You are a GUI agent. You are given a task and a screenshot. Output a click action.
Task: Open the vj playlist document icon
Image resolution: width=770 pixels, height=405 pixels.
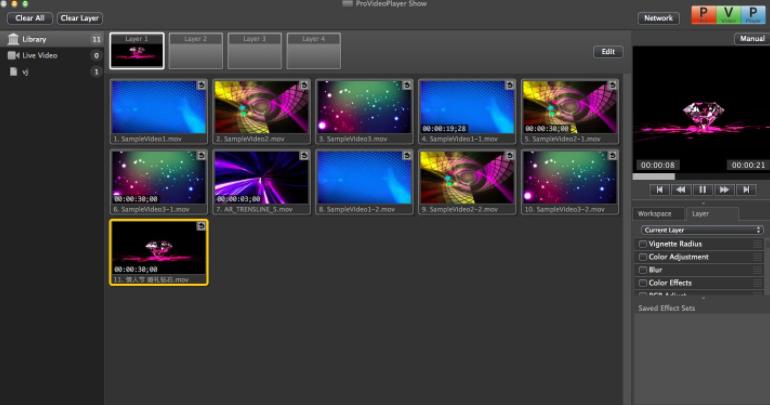tap(13, 71)
